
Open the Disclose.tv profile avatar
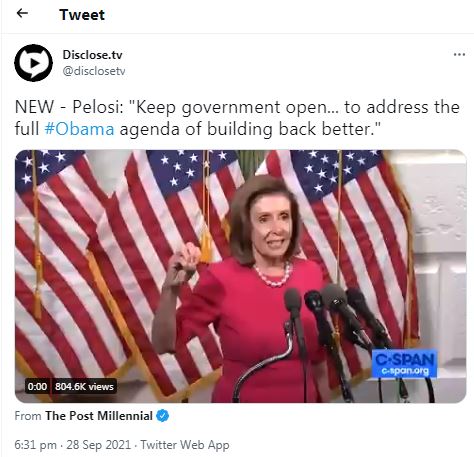(33, 63)
